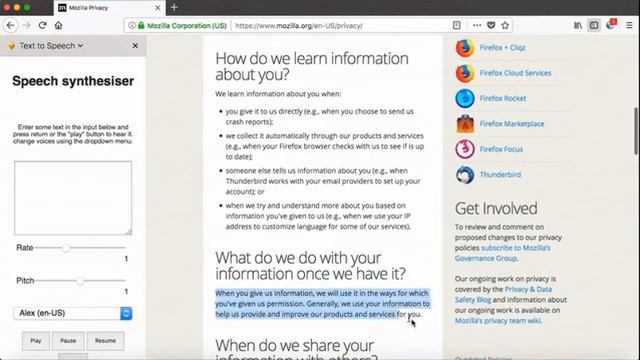Expand the Text to Speech sidebar switcher

point(51,46)
